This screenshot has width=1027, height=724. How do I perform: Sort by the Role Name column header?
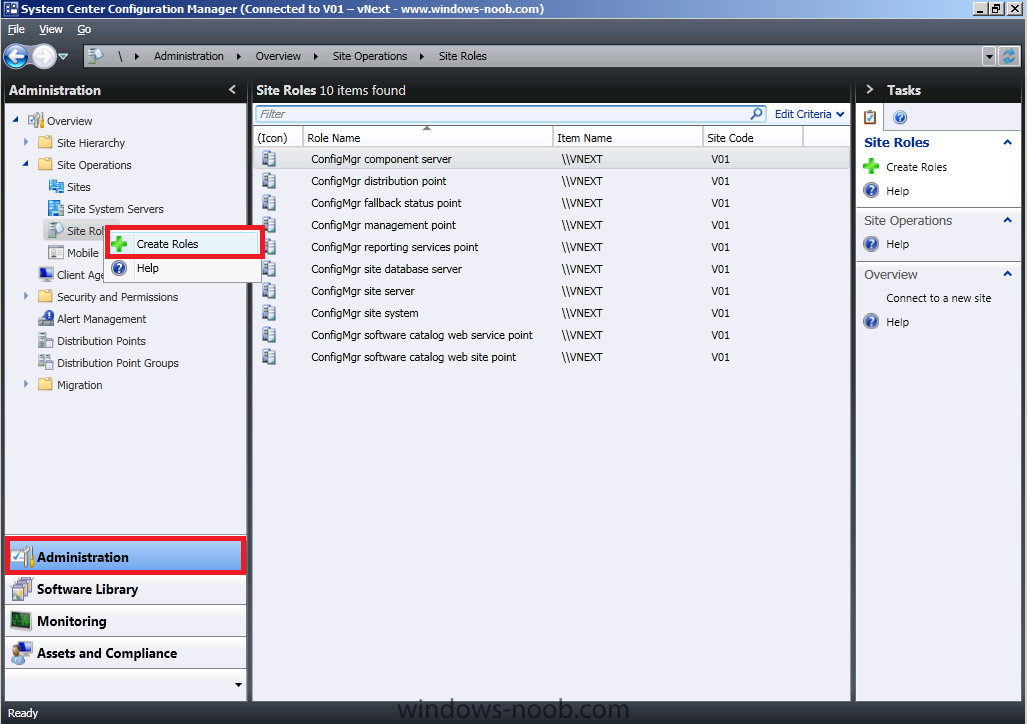pos(428,138)
